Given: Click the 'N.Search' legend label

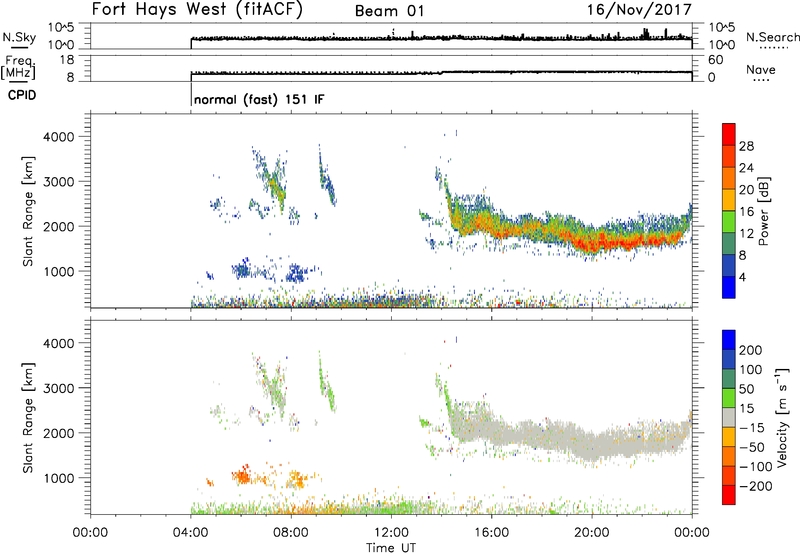Looking at the screenshot, I should [772, 37].
